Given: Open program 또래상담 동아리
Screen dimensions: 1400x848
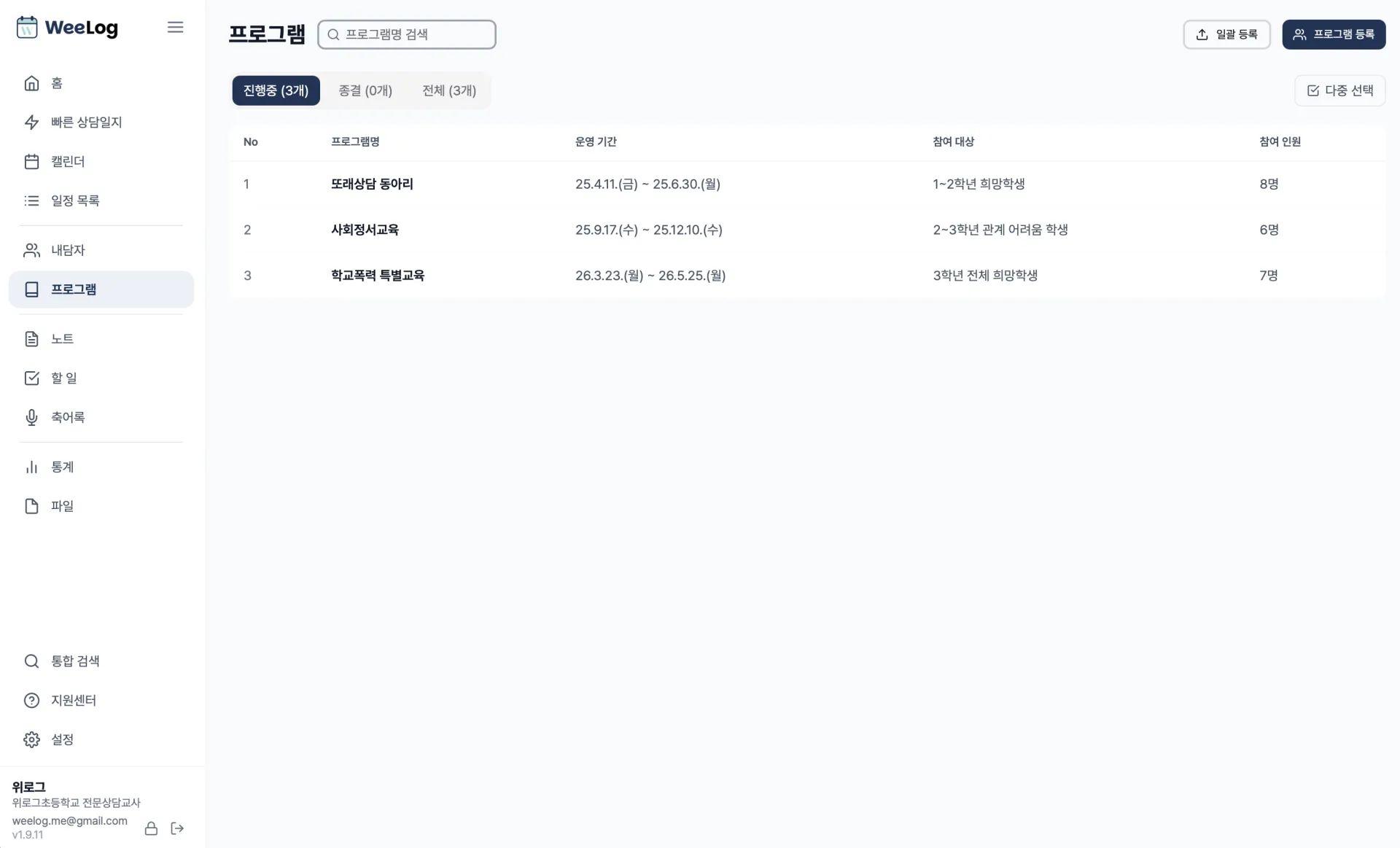Looking at the screenshot, I should [372, 184].
